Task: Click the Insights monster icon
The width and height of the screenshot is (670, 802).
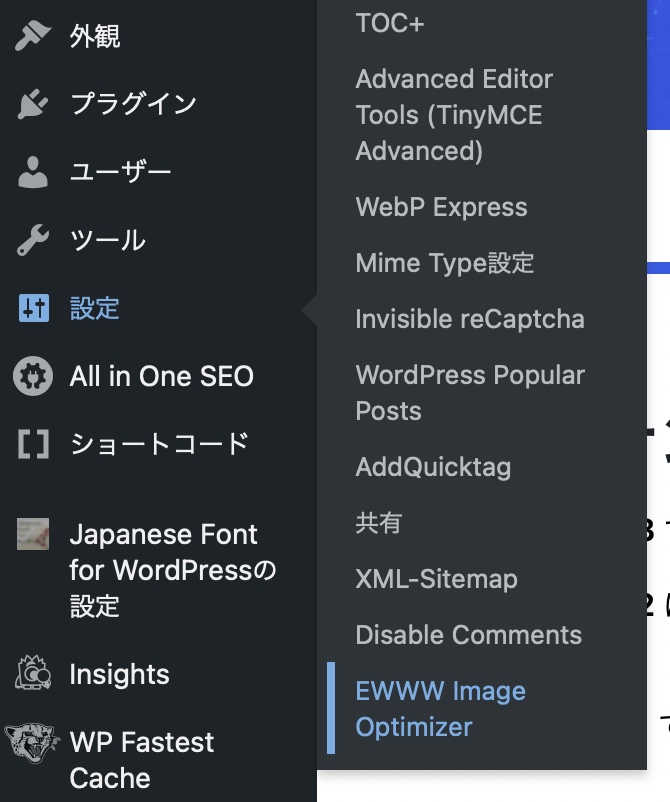Action: [x=33, y=673]
